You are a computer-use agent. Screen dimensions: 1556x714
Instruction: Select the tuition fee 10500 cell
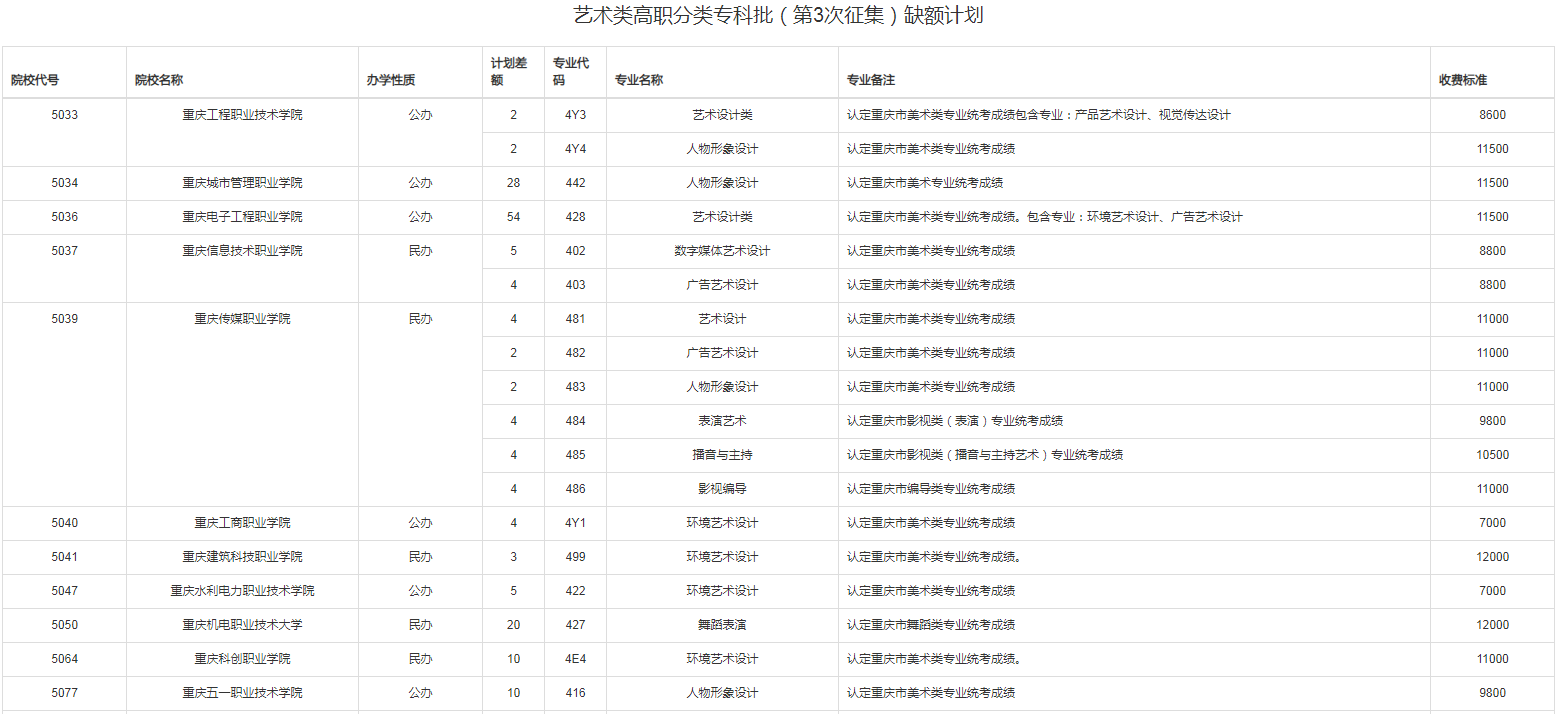pyautogui.click(x=1492, y=455)
